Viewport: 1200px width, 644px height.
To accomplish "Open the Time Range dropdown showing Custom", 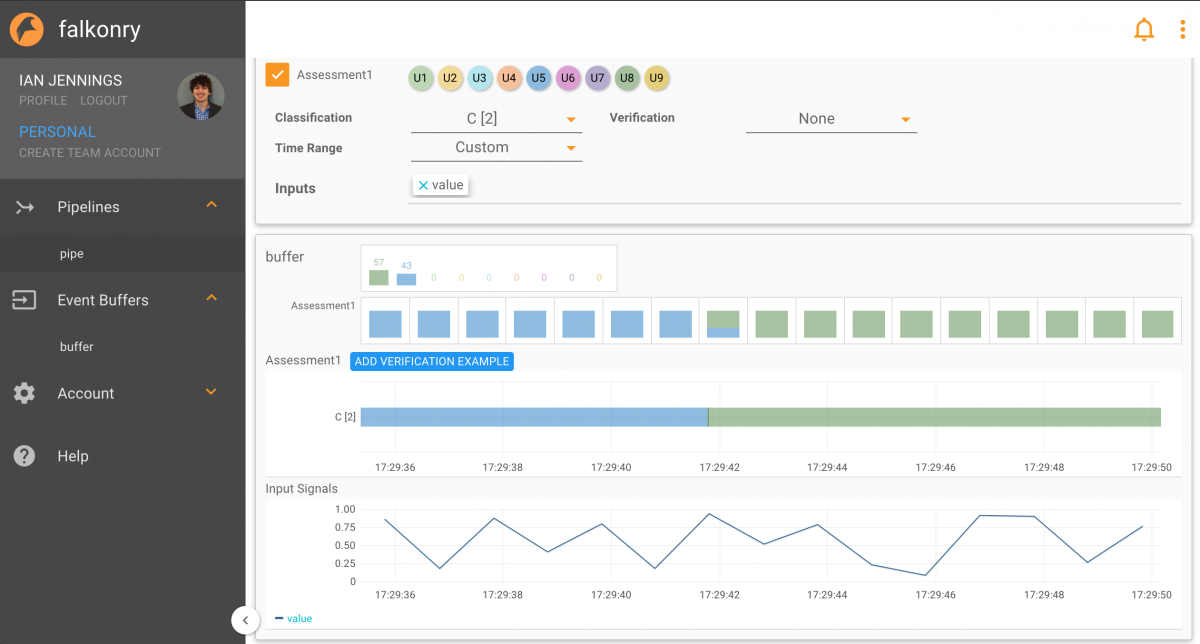I will (496, 148).
